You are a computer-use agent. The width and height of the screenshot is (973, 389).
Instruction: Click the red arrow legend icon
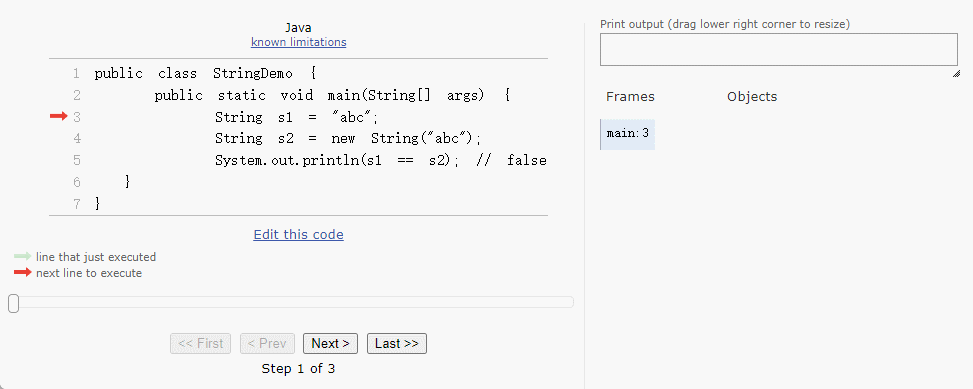tap(22, 272)
